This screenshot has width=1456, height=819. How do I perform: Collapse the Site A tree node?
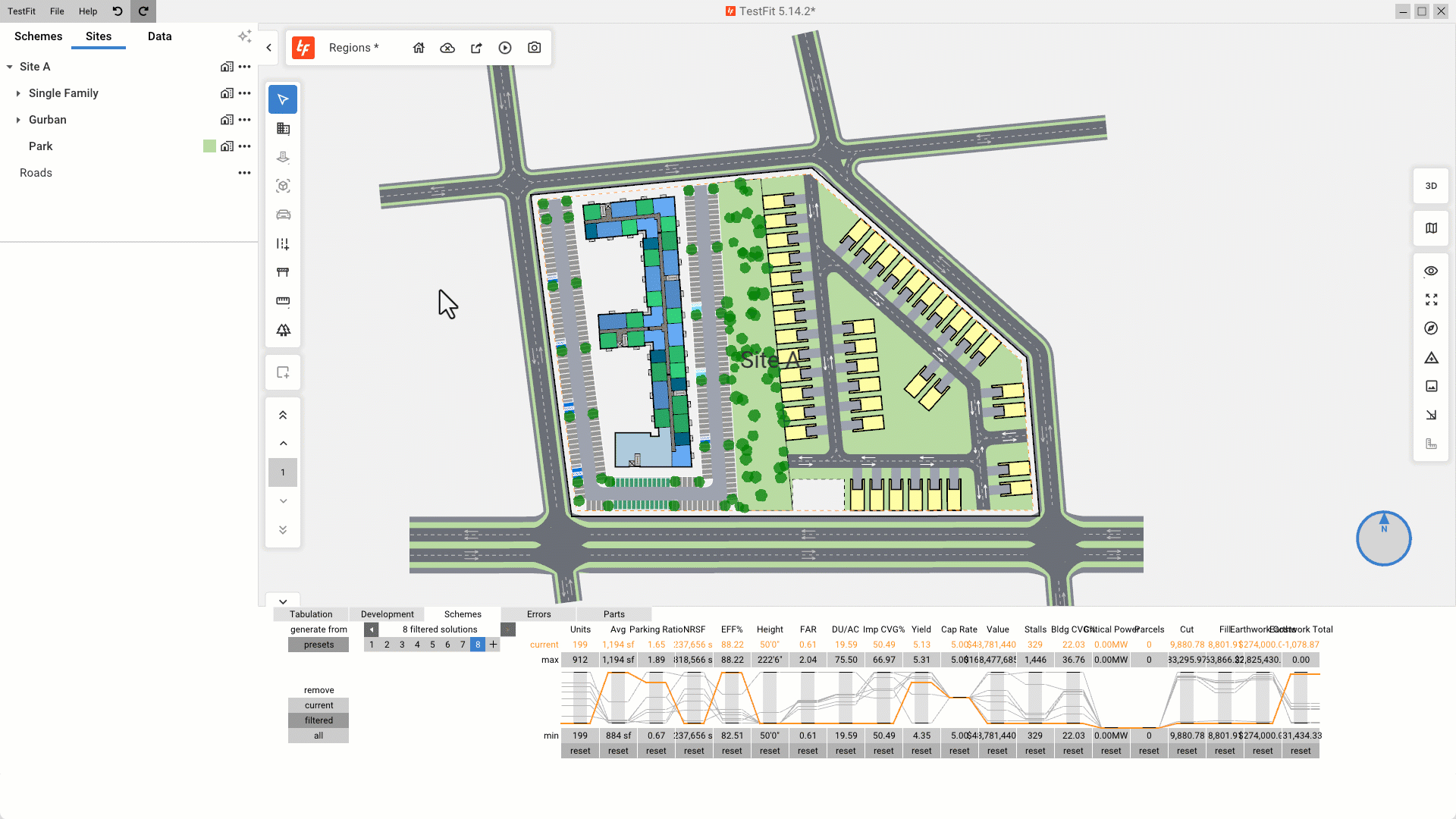(x=9, y=67)
